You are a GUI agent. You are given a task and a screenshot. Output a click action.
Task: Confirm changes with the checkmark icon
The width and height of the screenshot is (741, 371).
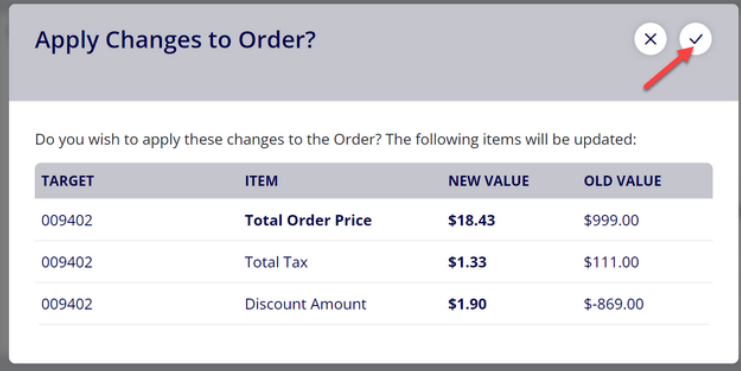[x=696, y=39]
